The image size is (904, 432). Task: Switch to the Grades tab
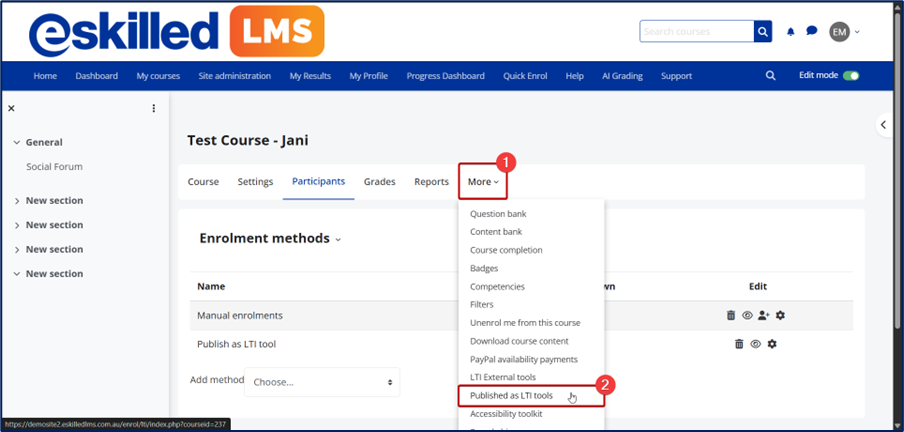pos(379,182)
